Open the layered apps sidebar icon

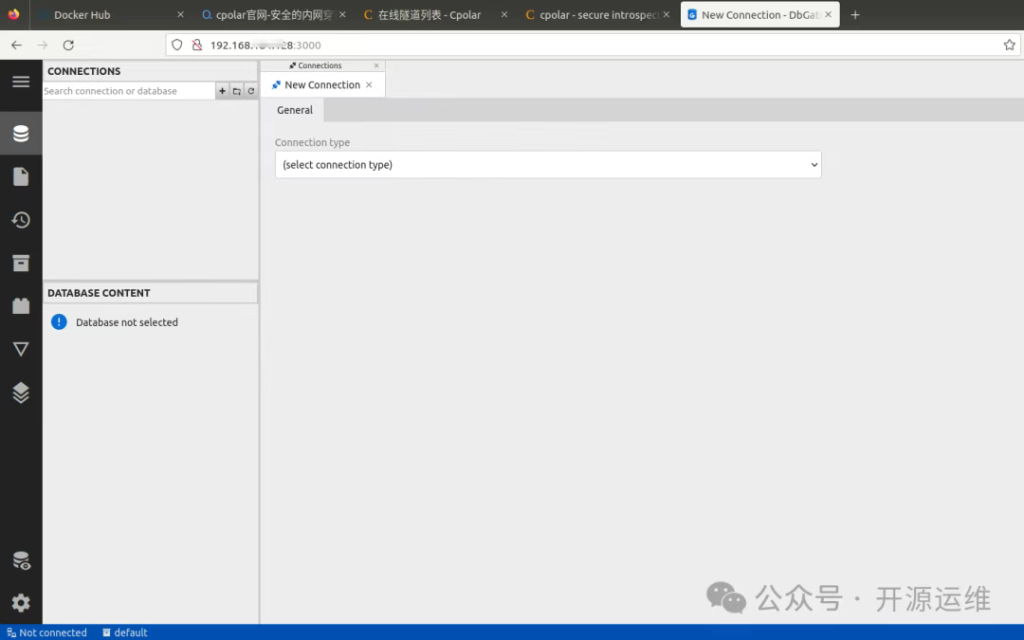pos(21,393)
